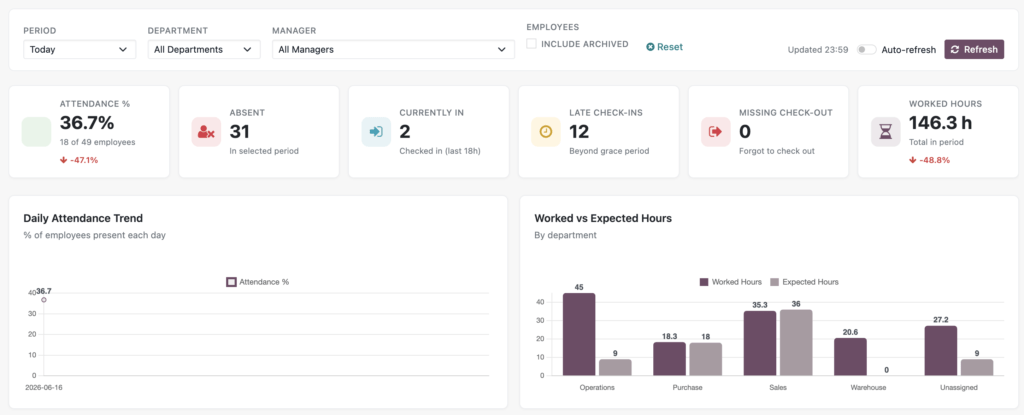Click the Missing Check-out exit icon
Viewport: 1024px width, 415px height.
tap(716, 132)
